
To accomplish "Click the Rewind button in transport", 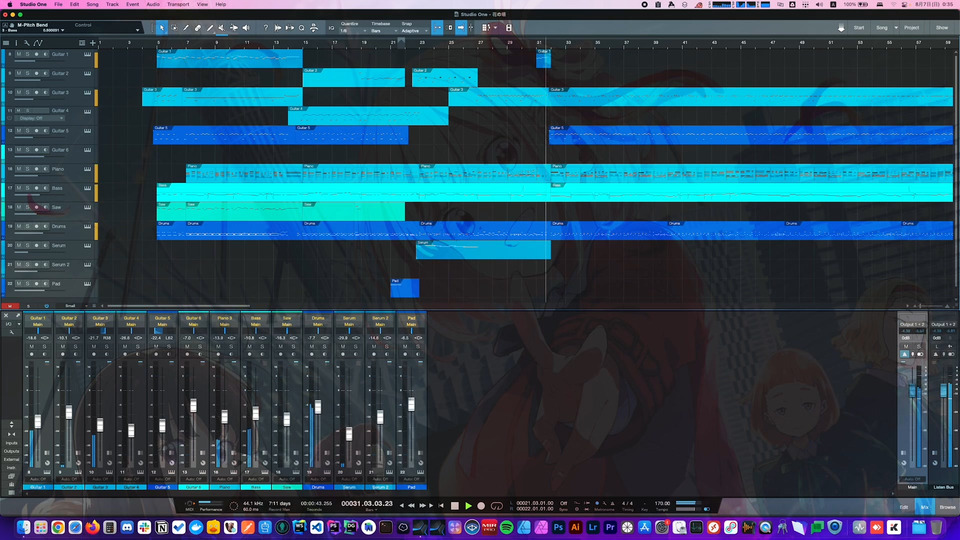I will (x=411, y=506).
